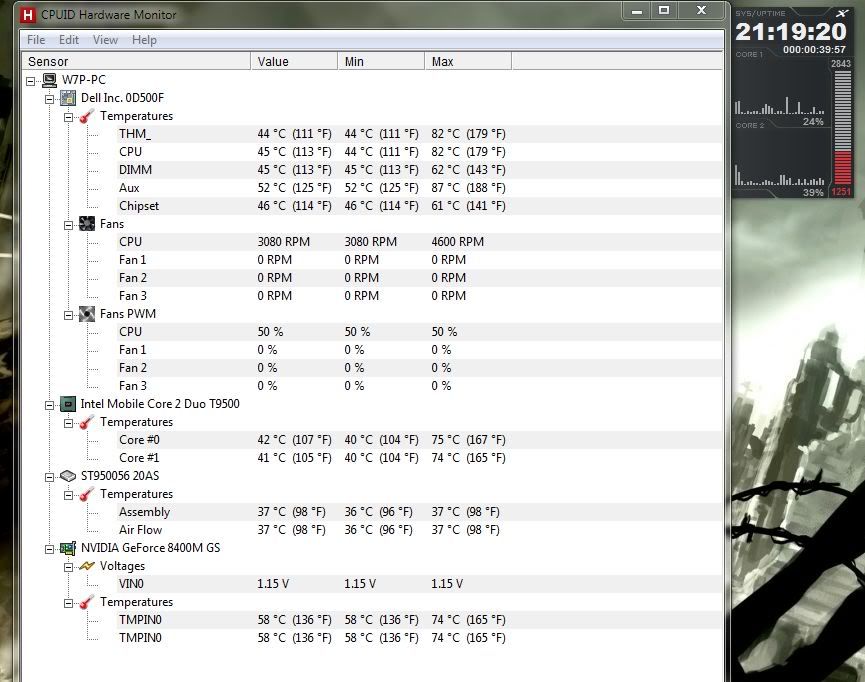The height and width of the screenshot is (682, 865).
Task: Click the 87 °C max value for Aux
Action: click(468, 188)
